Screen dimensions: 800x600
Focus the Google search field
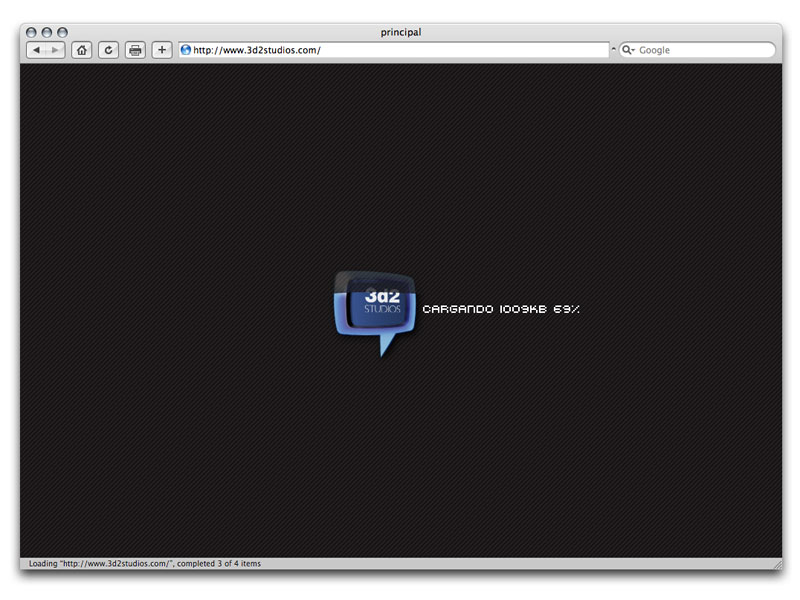[697, 50]
